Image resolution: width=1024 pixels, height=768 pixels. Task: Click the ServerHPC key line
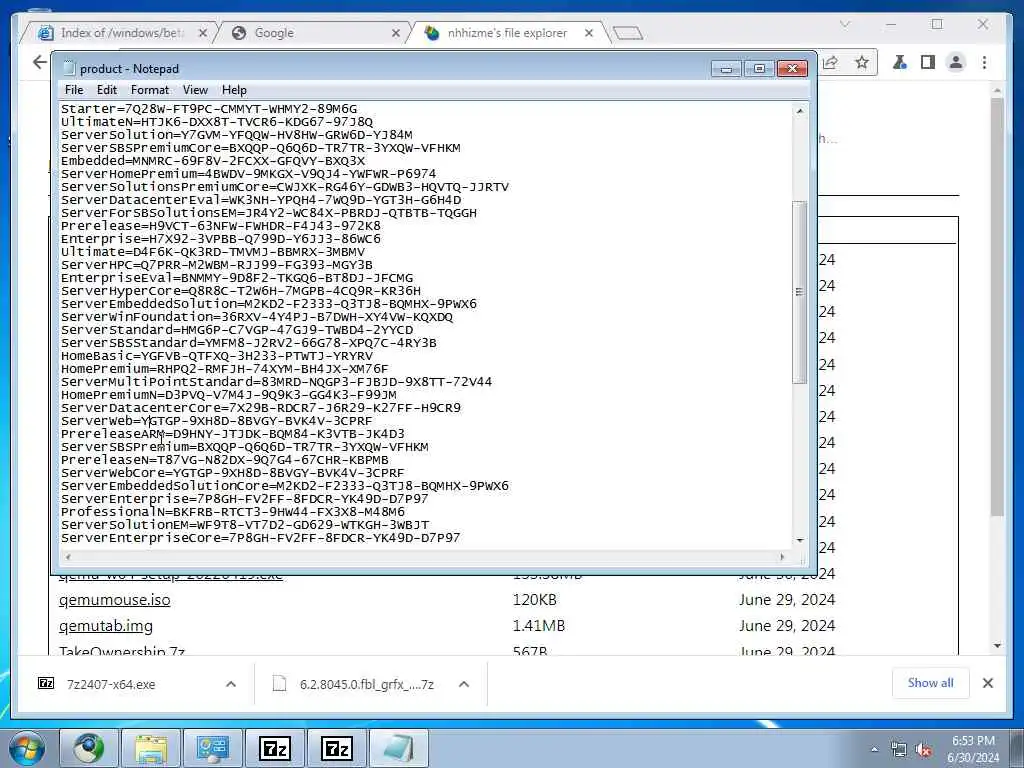click(x=217, y=265)
